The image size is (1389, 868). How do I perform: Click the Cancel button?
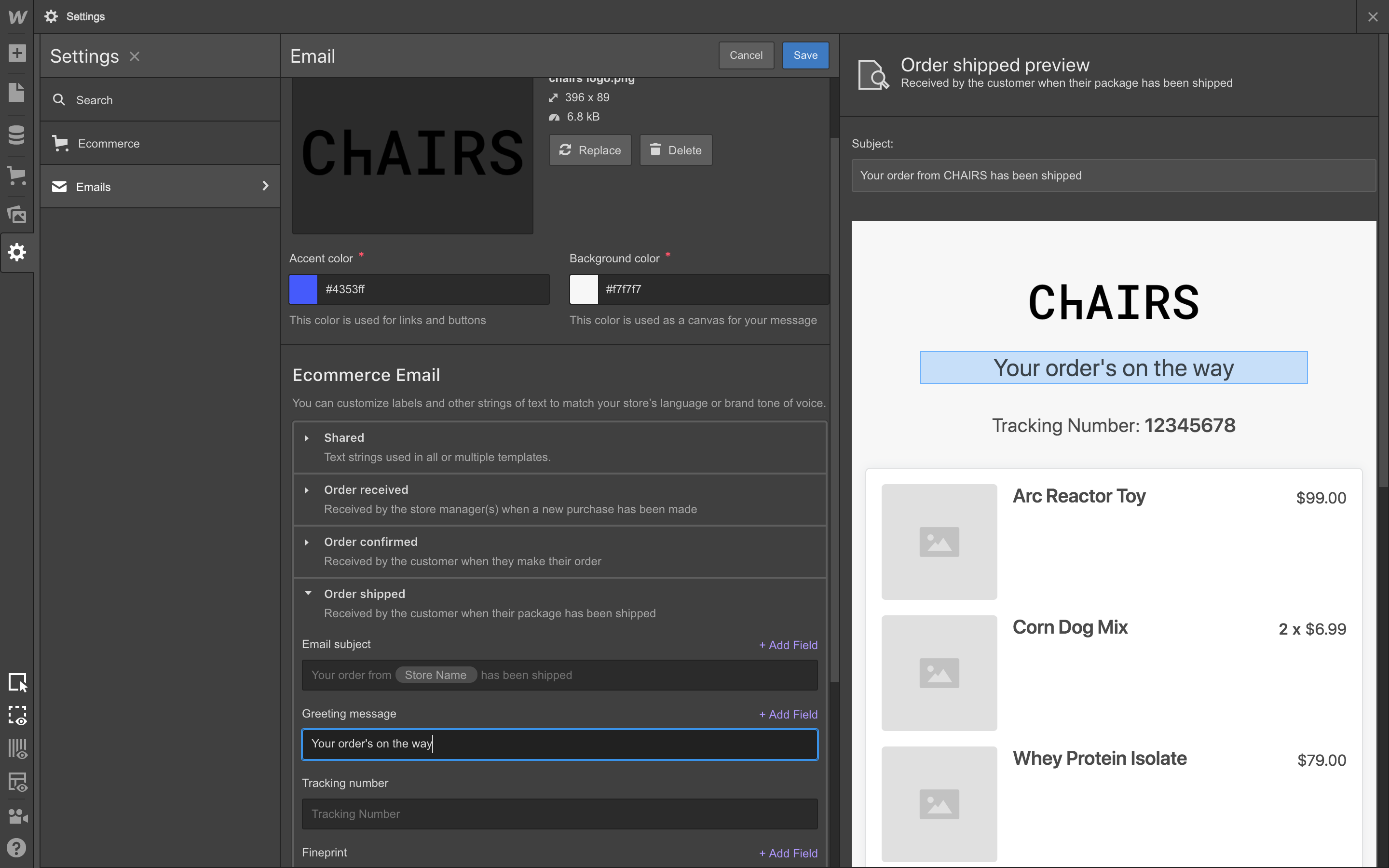(746, 55)
